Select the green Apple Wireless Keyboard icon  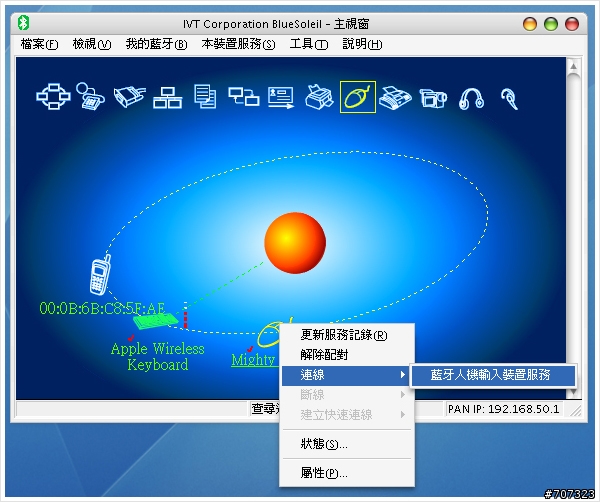156,321
